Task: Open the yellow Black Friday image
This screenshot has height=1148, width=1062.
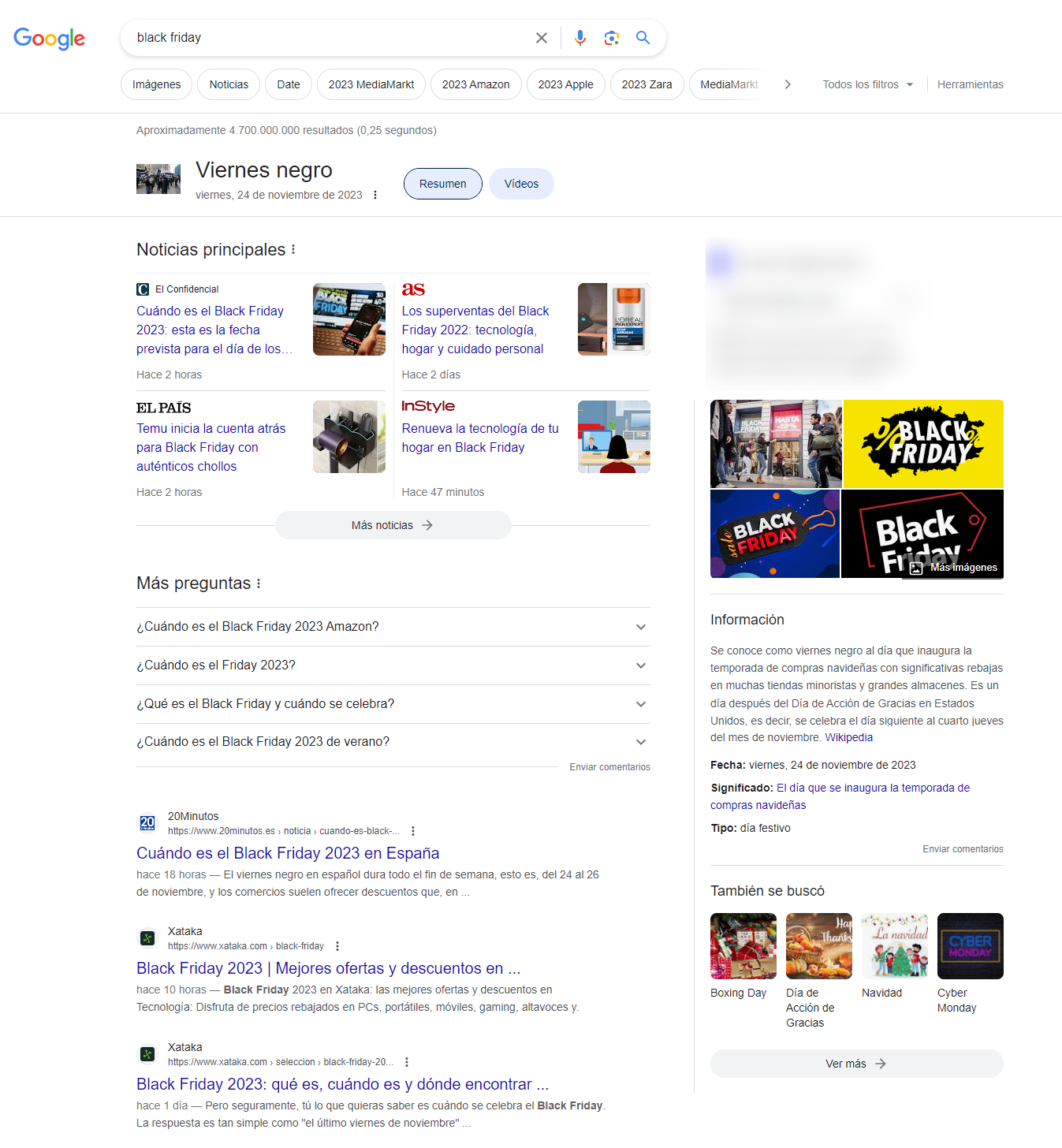Action: [x=923, y=444]
